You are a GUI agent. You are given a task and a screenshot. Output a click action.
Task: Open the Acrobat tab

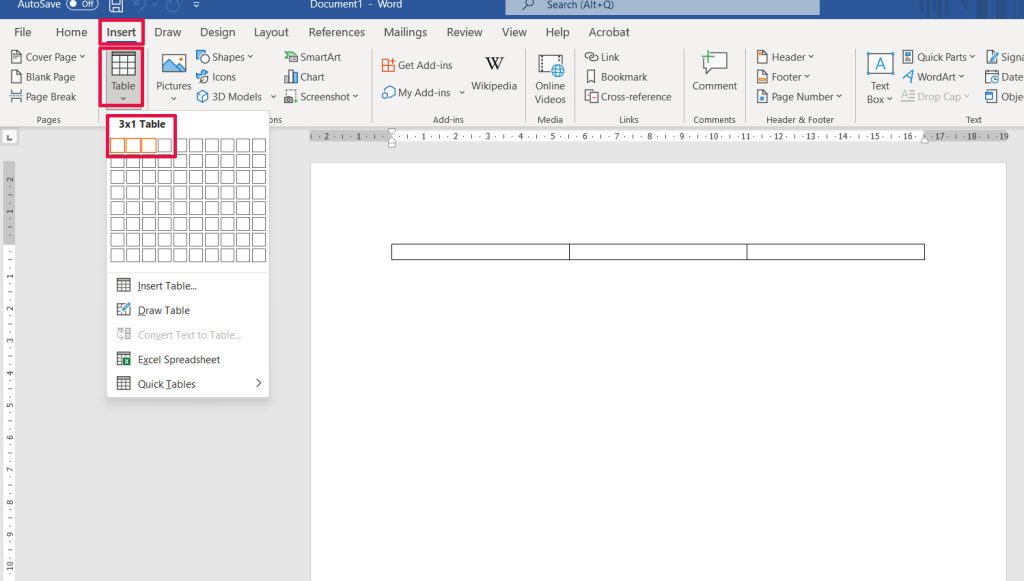[x=609, y=32]
